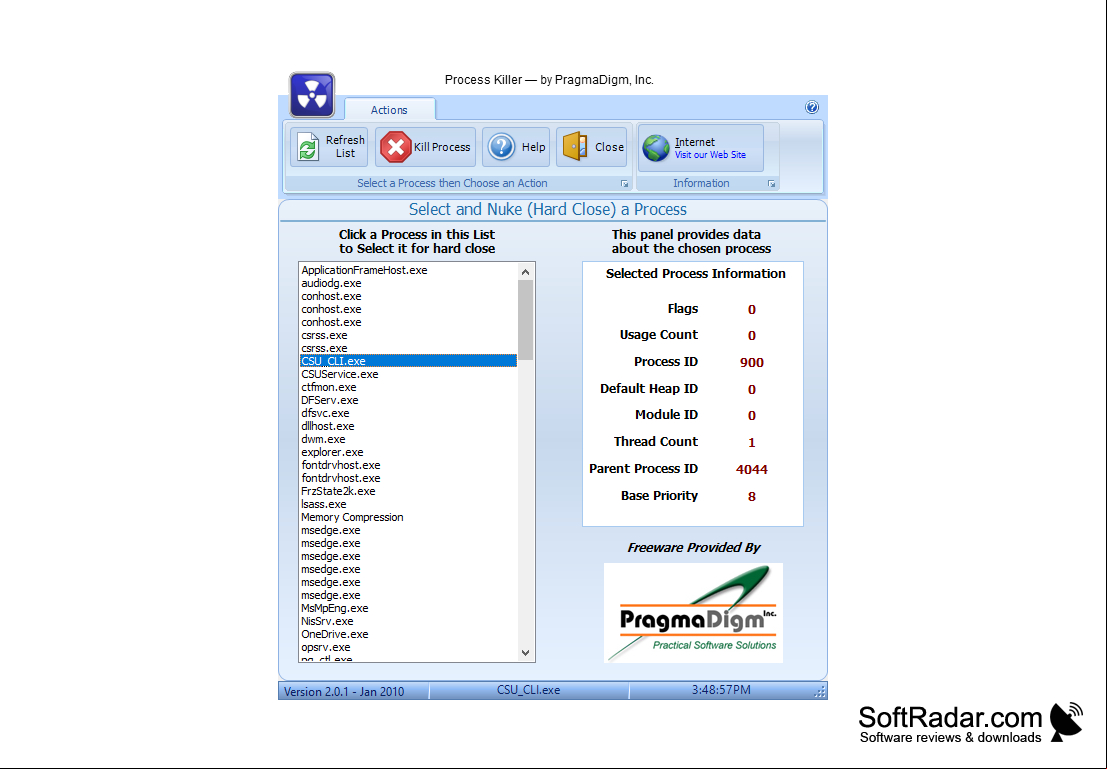This screenshot has height=769, width=1107.
Task: Click the Kill Process button
Action: click(425, 147)
